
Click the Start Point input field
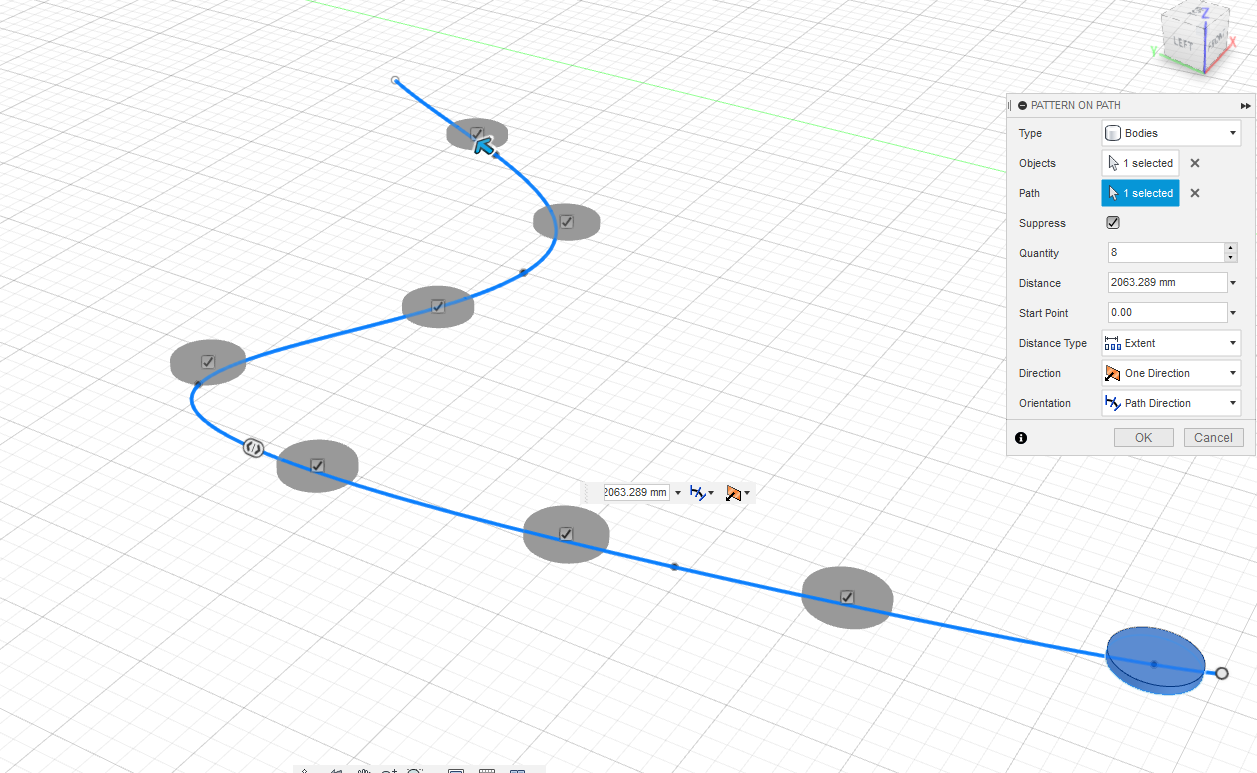coord(1166,313)
